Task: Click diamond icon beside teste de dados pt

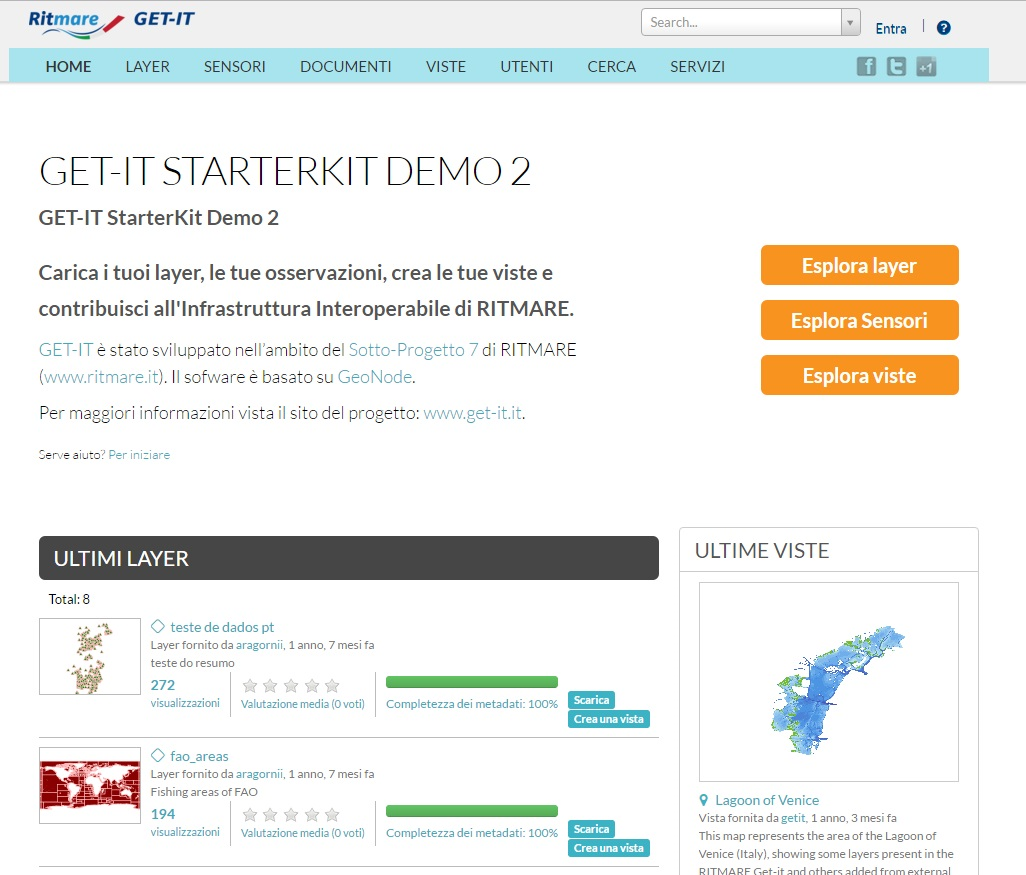Action: coord(158,626)
